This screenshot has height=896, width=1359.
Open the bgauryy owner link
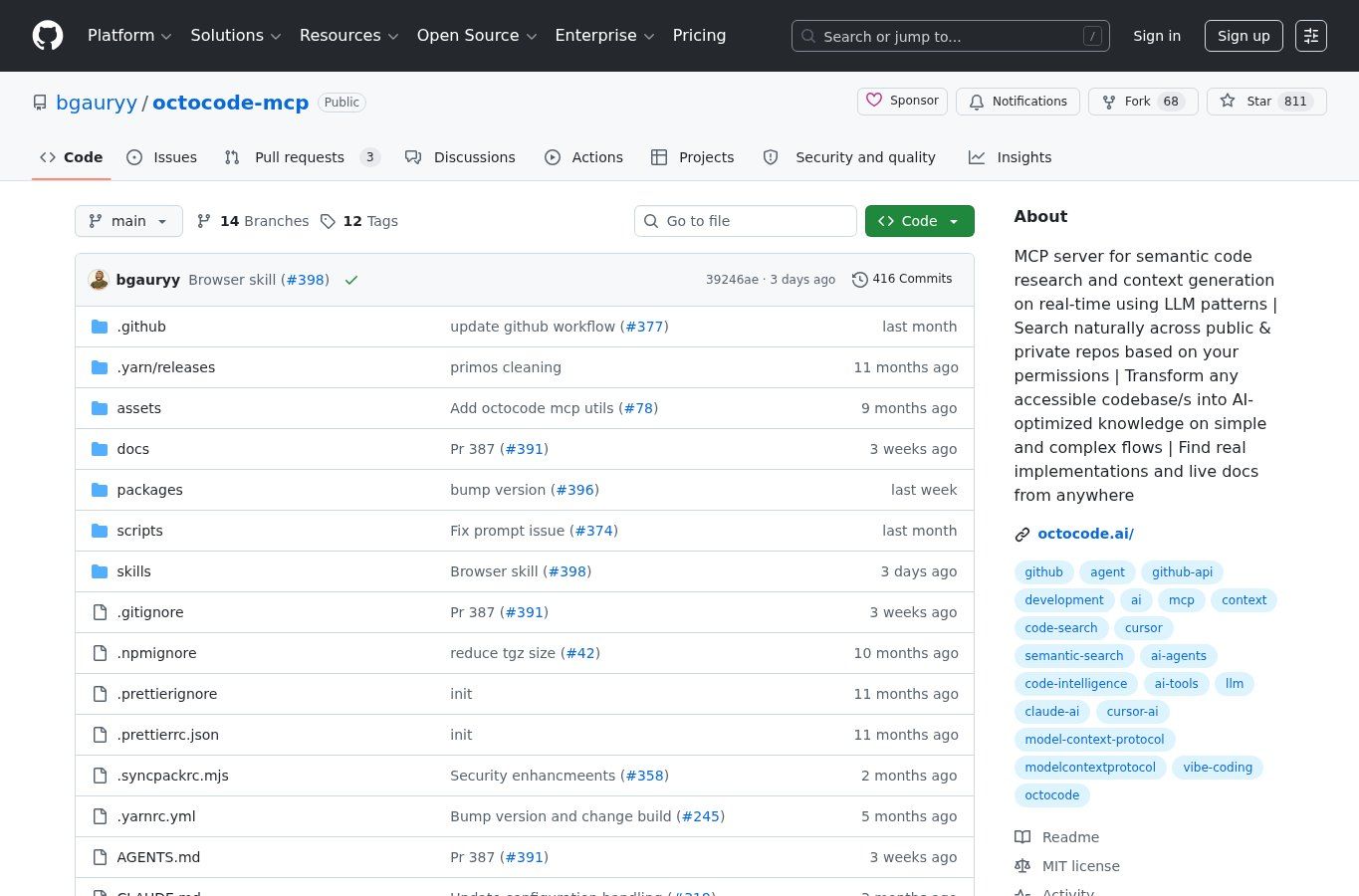pos(97,103)
